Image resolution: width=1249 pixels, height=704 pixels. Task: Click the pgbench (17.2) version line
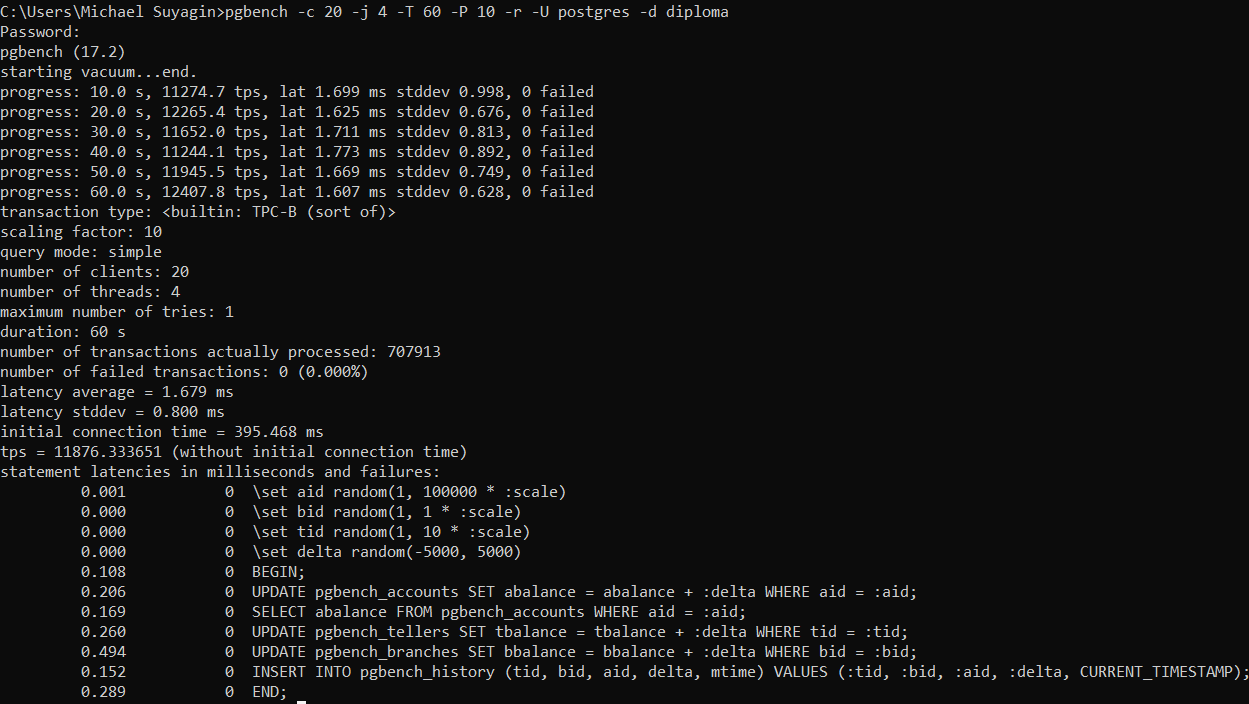(x=62, y=51)
